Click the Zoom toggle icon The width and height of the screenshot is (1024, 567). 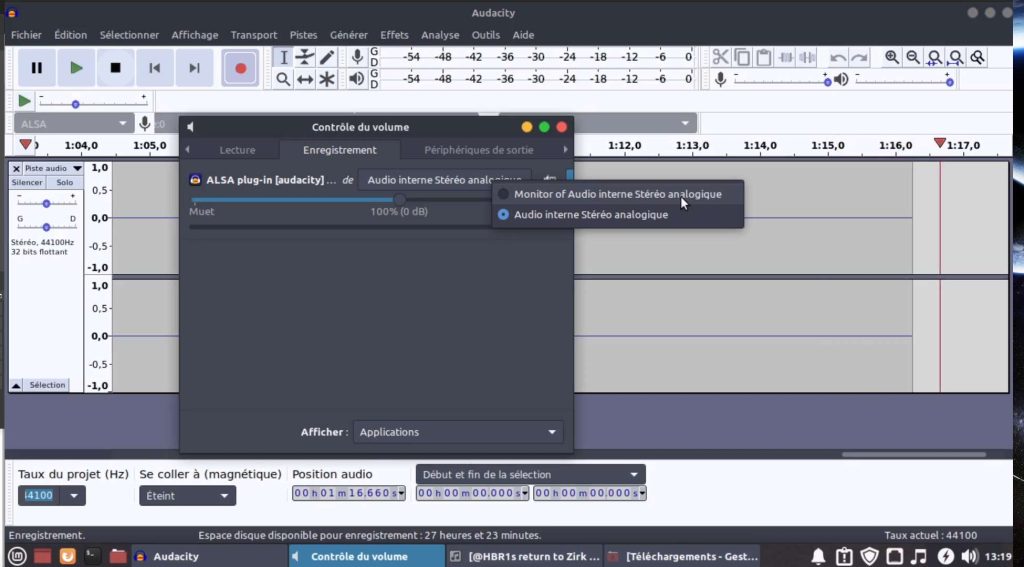(x=977, y=57)
